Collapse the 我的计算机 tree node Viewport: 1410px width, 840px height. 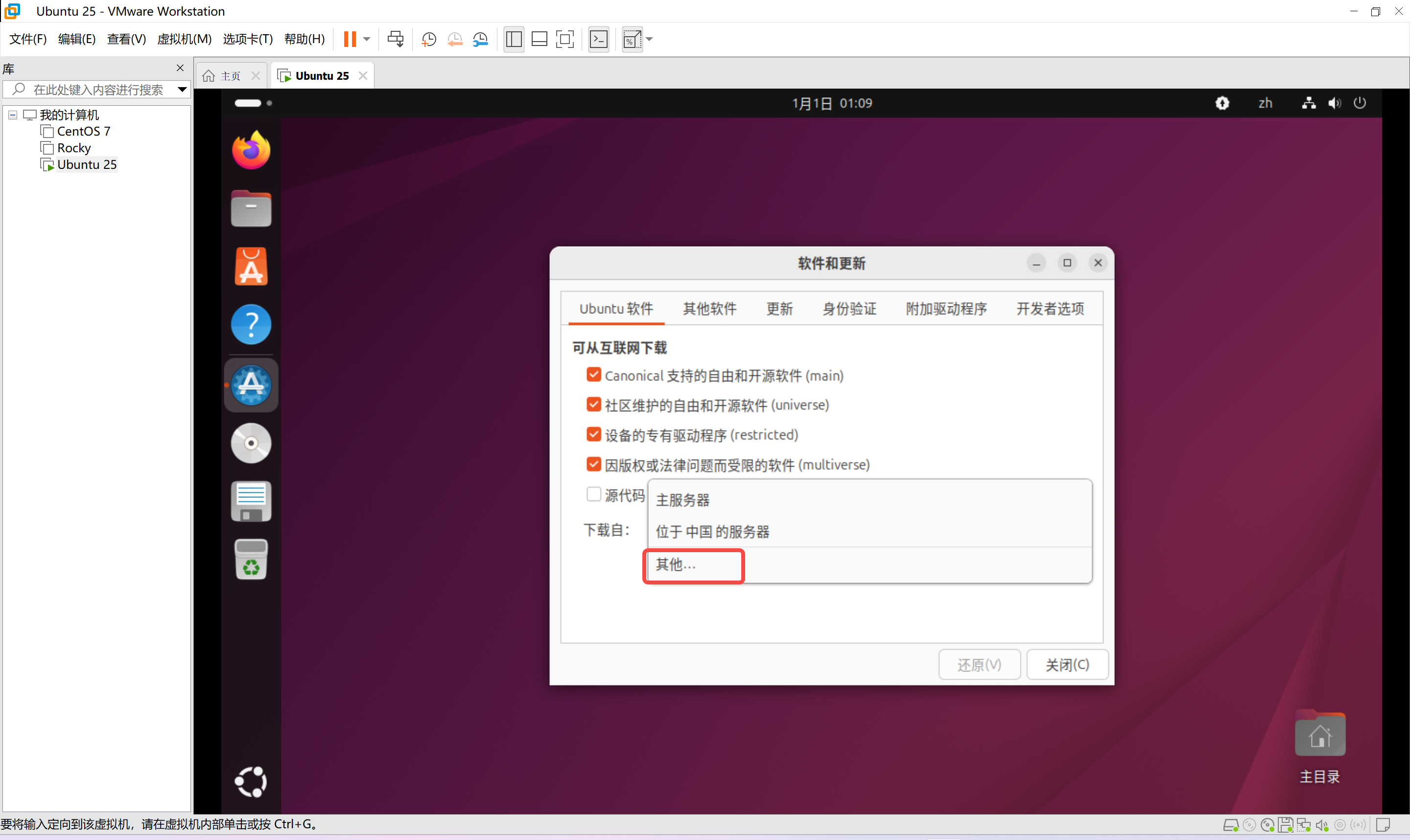click(x=12, y=115)
